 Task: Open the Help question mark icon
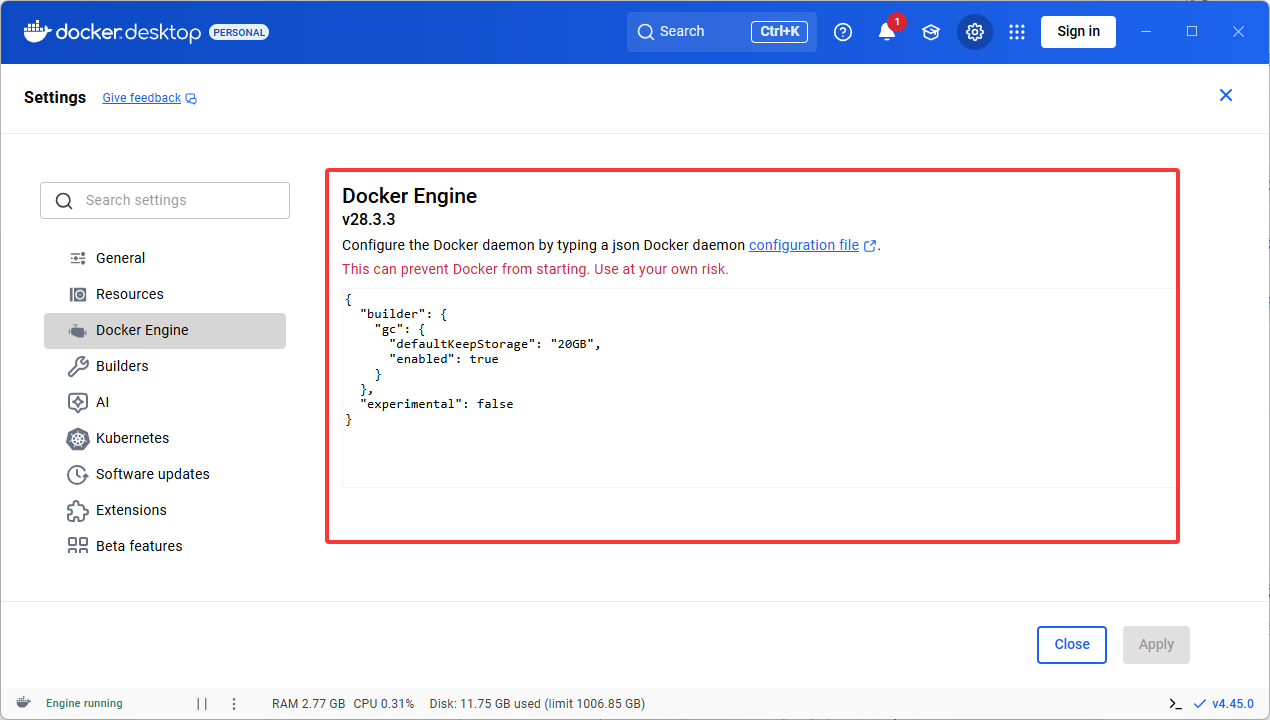(843, 32)
